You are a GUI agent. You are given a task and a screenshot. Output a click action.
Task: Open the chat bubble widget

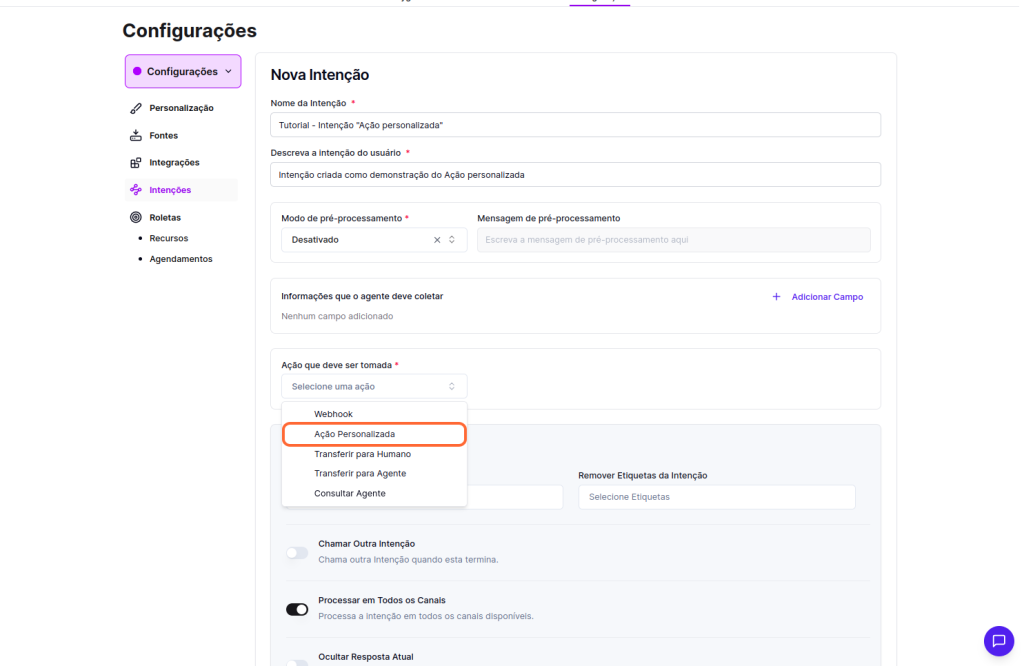click(x=998, y=641)
